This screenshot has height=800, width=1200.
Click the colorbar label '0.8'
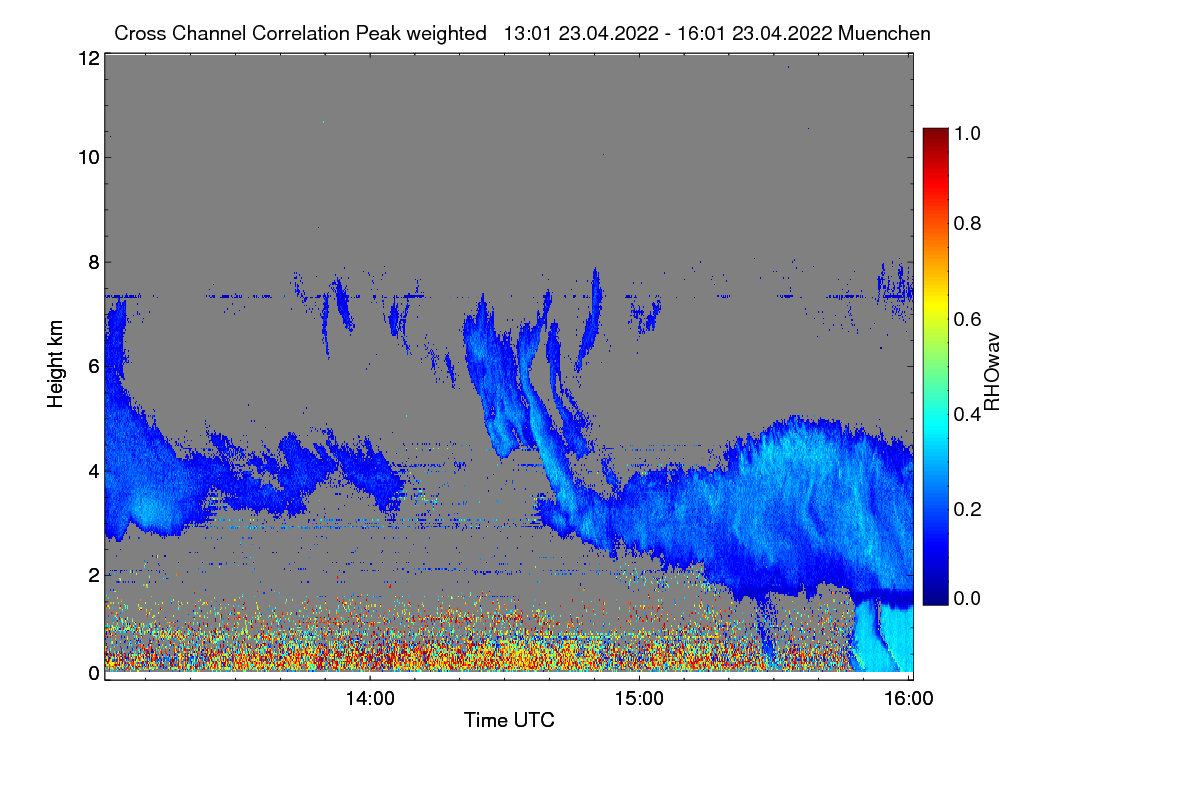point(968,224)
